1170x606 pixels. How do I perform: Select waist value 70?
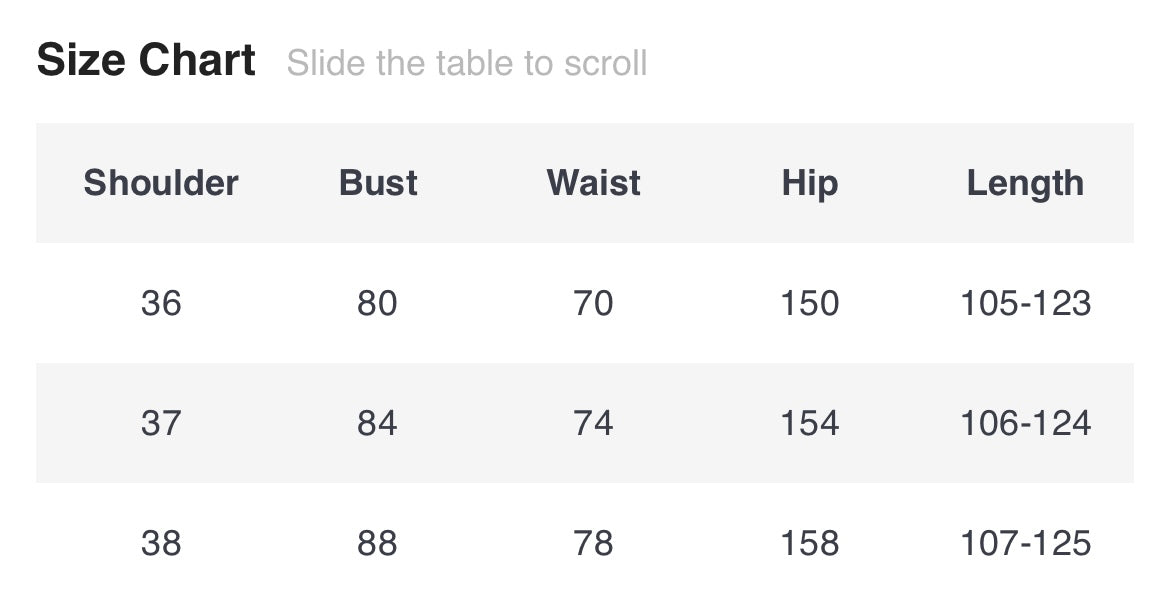(x=593, y=303)
